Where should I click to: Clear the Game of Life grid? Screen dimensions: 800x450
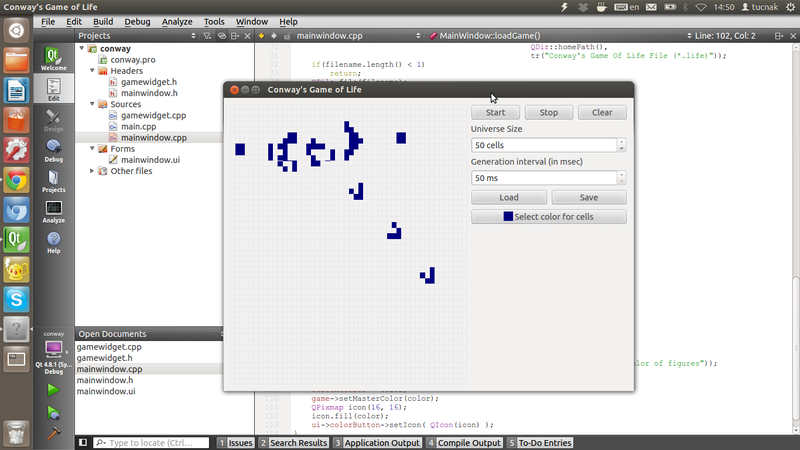[x=602, y=112]
